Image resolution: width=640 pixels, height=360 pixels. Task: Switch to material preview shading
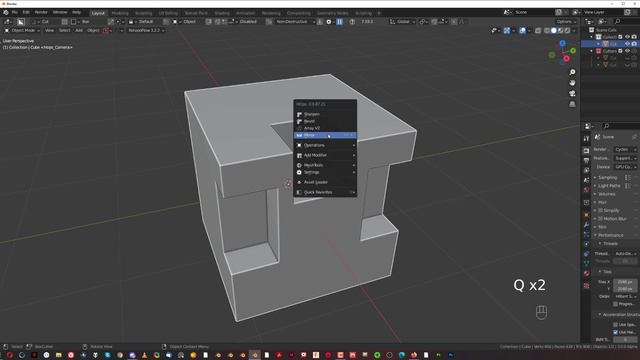coord(560,31)
